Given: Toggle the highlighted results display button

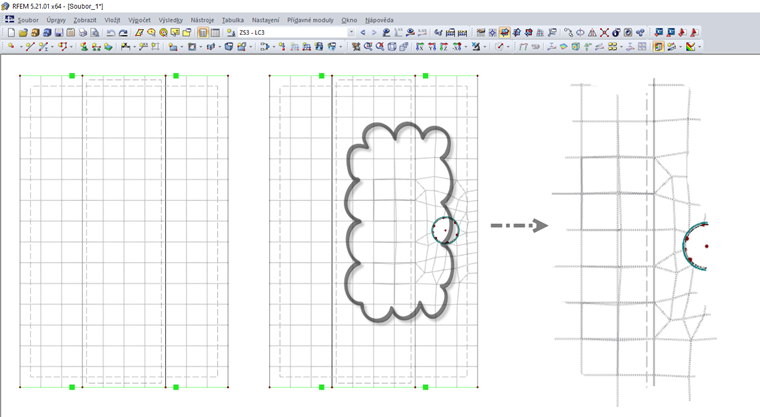Looking at the screenshot, I should point(504,32).
